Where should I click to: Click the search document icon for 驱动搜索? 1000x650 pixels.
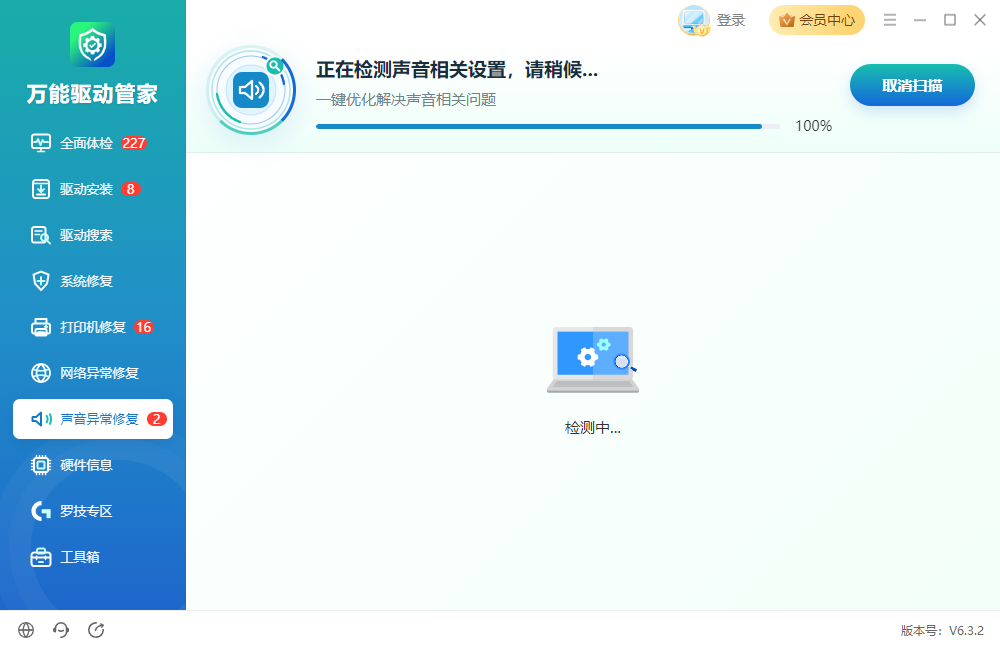(41, 235)
